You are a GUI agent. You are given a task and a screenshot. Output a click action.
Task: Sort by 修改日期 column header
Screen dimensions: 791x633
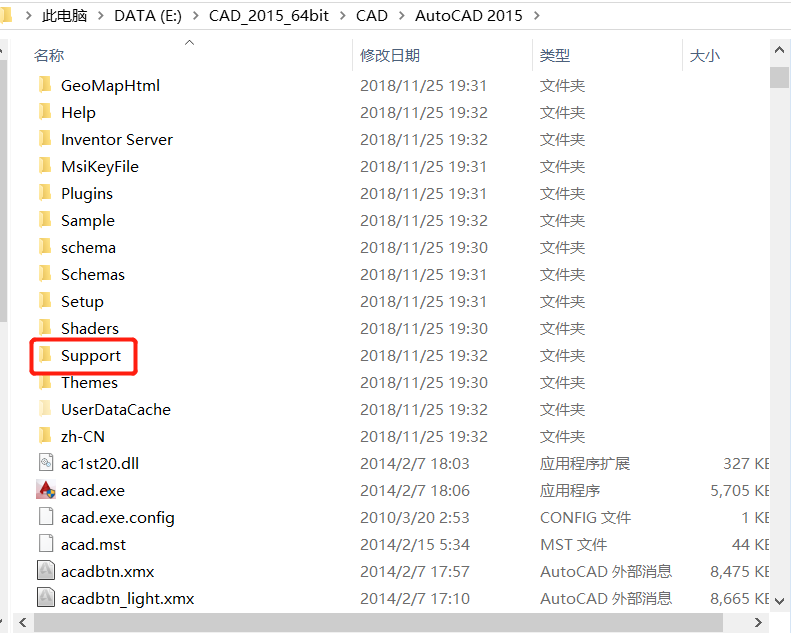pyautogui.click(x=390, y=55)
